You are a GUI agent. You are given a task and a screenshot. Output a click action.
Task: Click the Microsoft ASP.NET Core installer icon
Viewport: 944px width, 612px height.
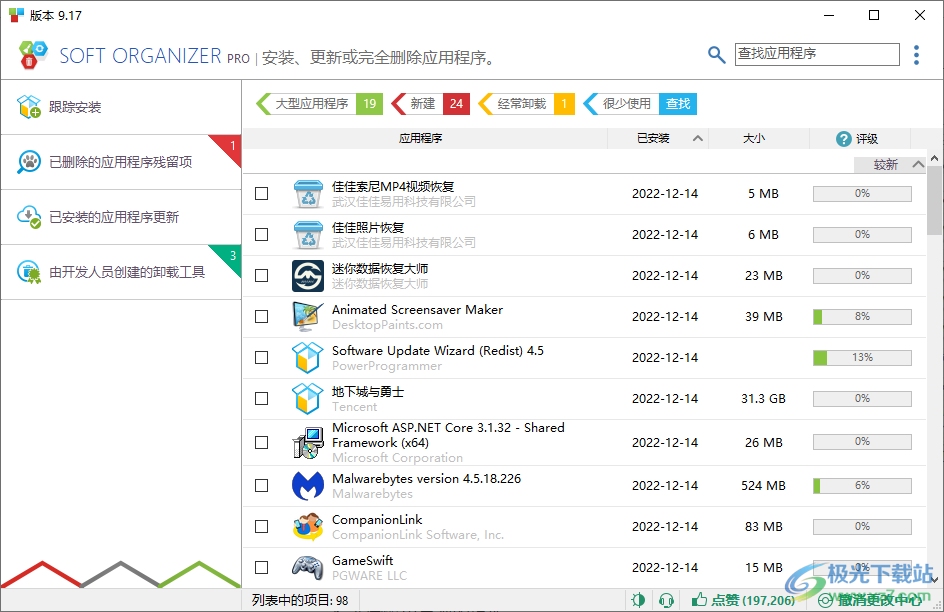pos(308,443)
